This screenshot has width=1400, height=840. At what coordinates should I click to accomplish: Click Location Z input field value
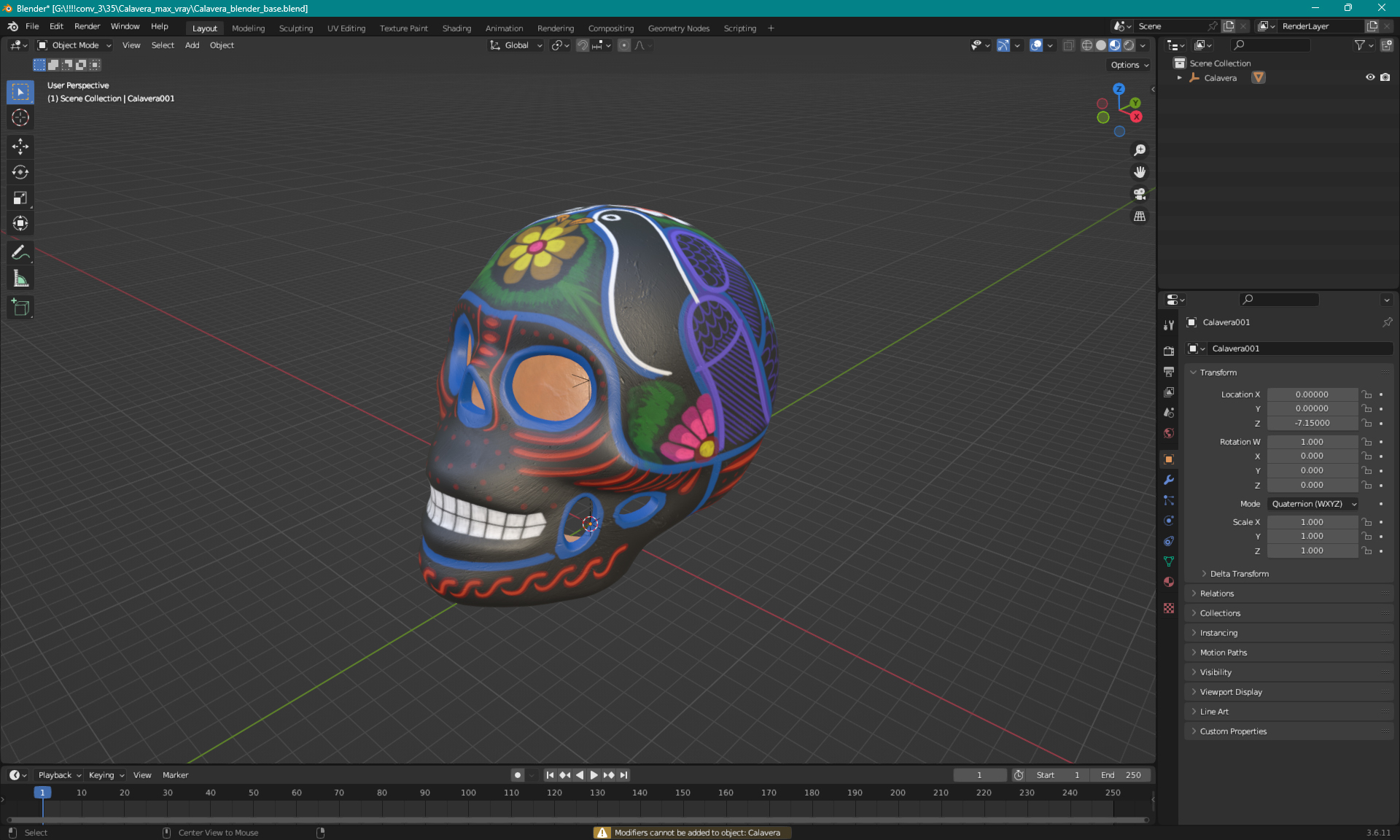[x=1311, y=422]
